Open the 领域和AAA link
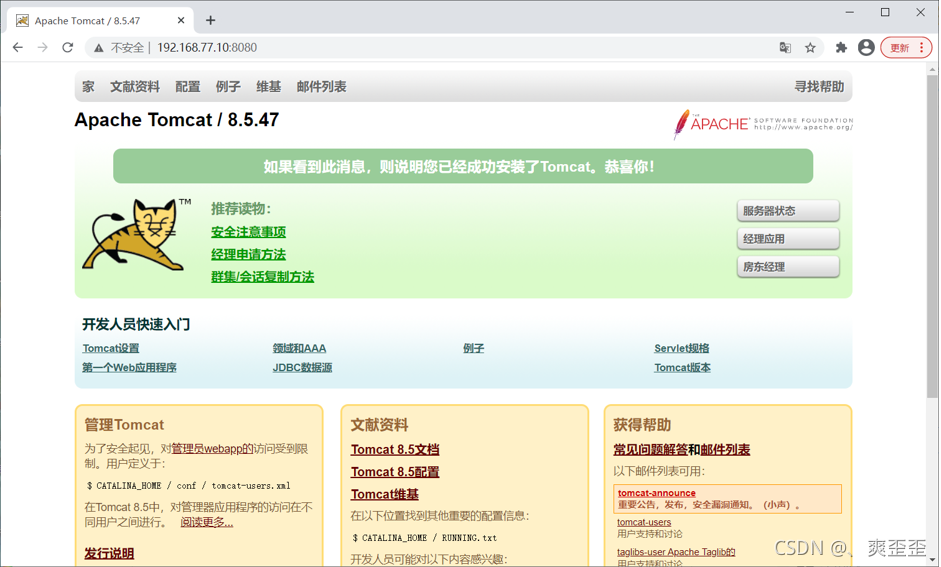This screenshot has height=567, width=941. pos(299,348)
